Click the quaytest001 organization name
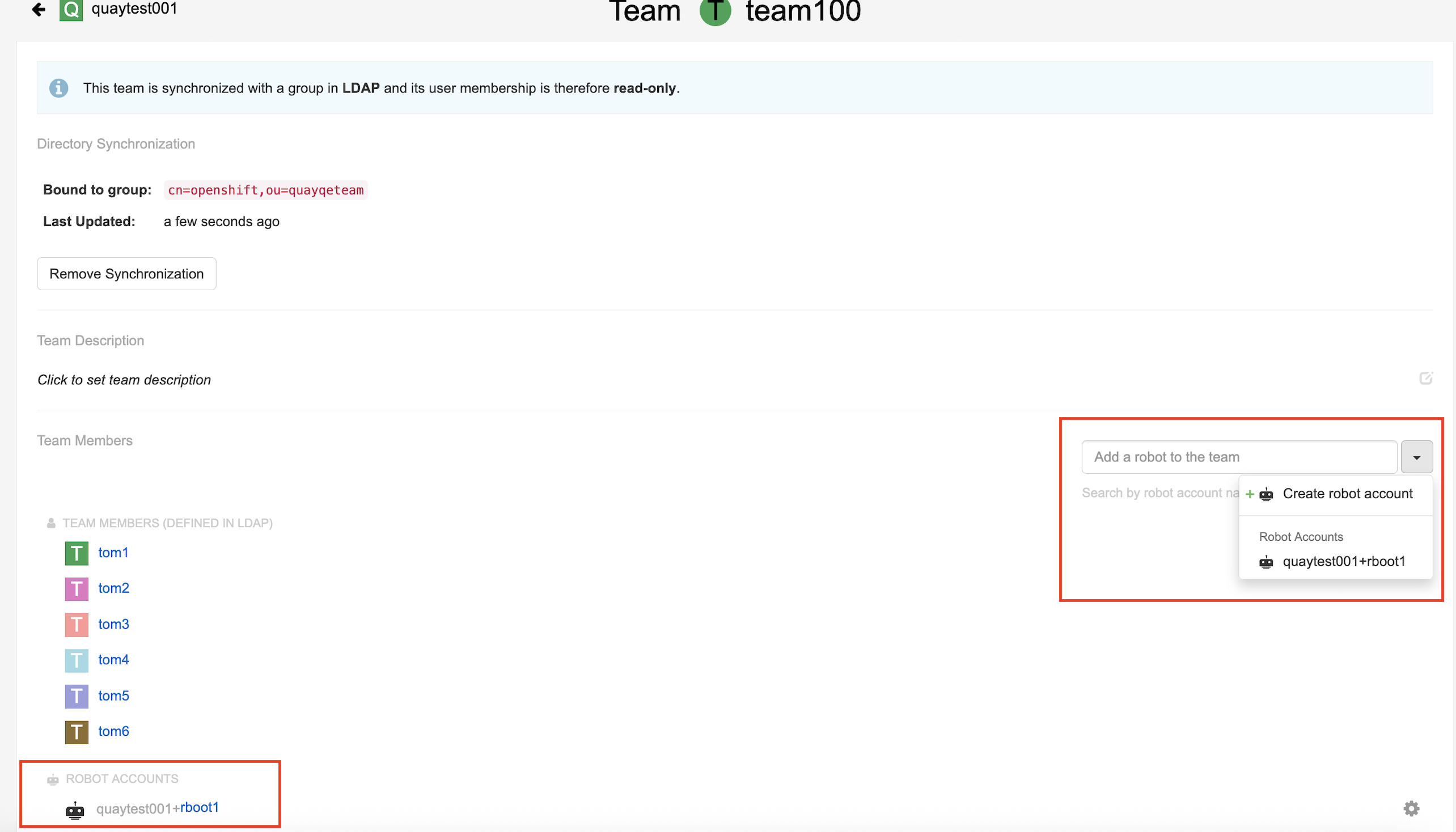The image size is (1456, 832). (134, 9)
